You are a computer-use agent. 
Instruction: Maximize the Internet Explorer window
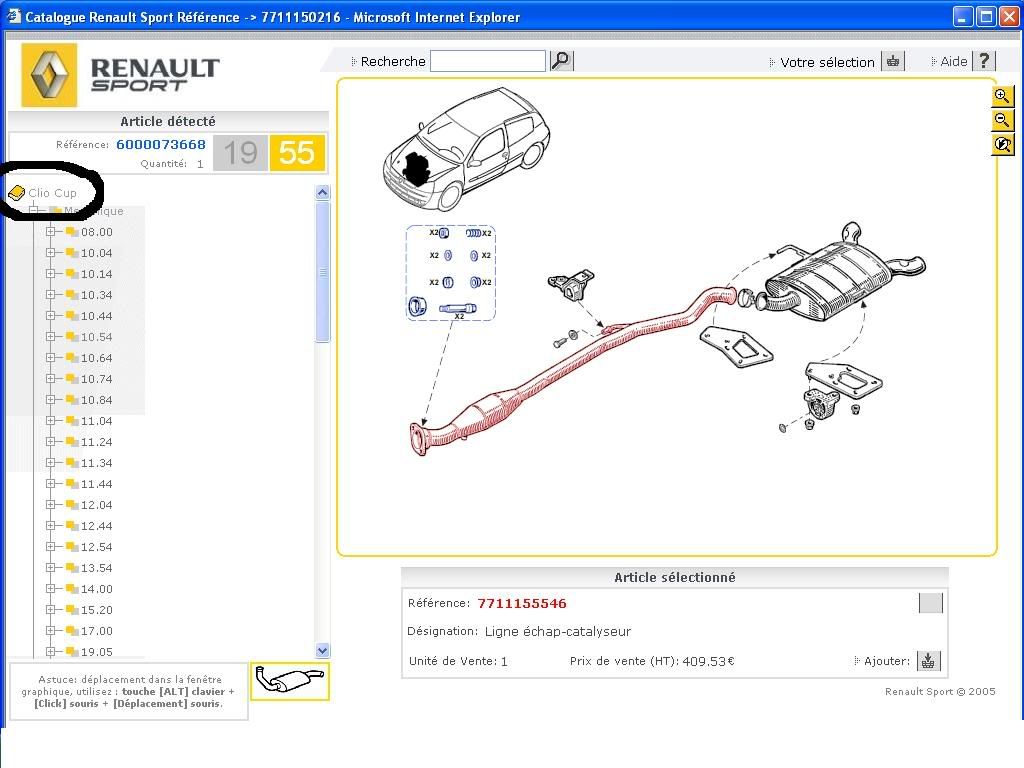986,16
